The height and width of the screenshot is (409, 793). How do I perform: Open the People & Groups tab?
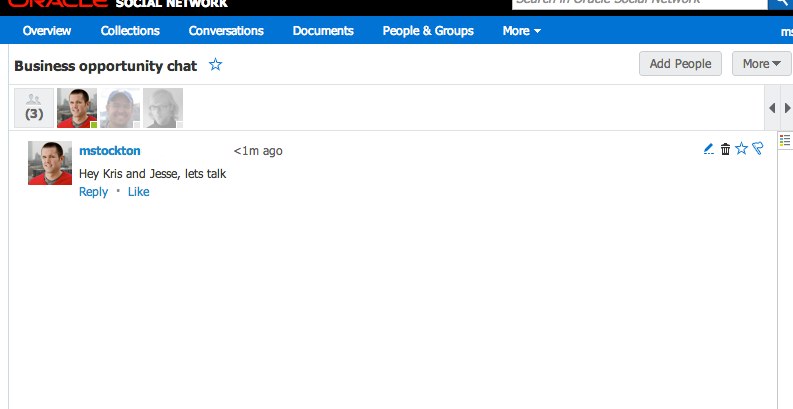click(428, 31)
